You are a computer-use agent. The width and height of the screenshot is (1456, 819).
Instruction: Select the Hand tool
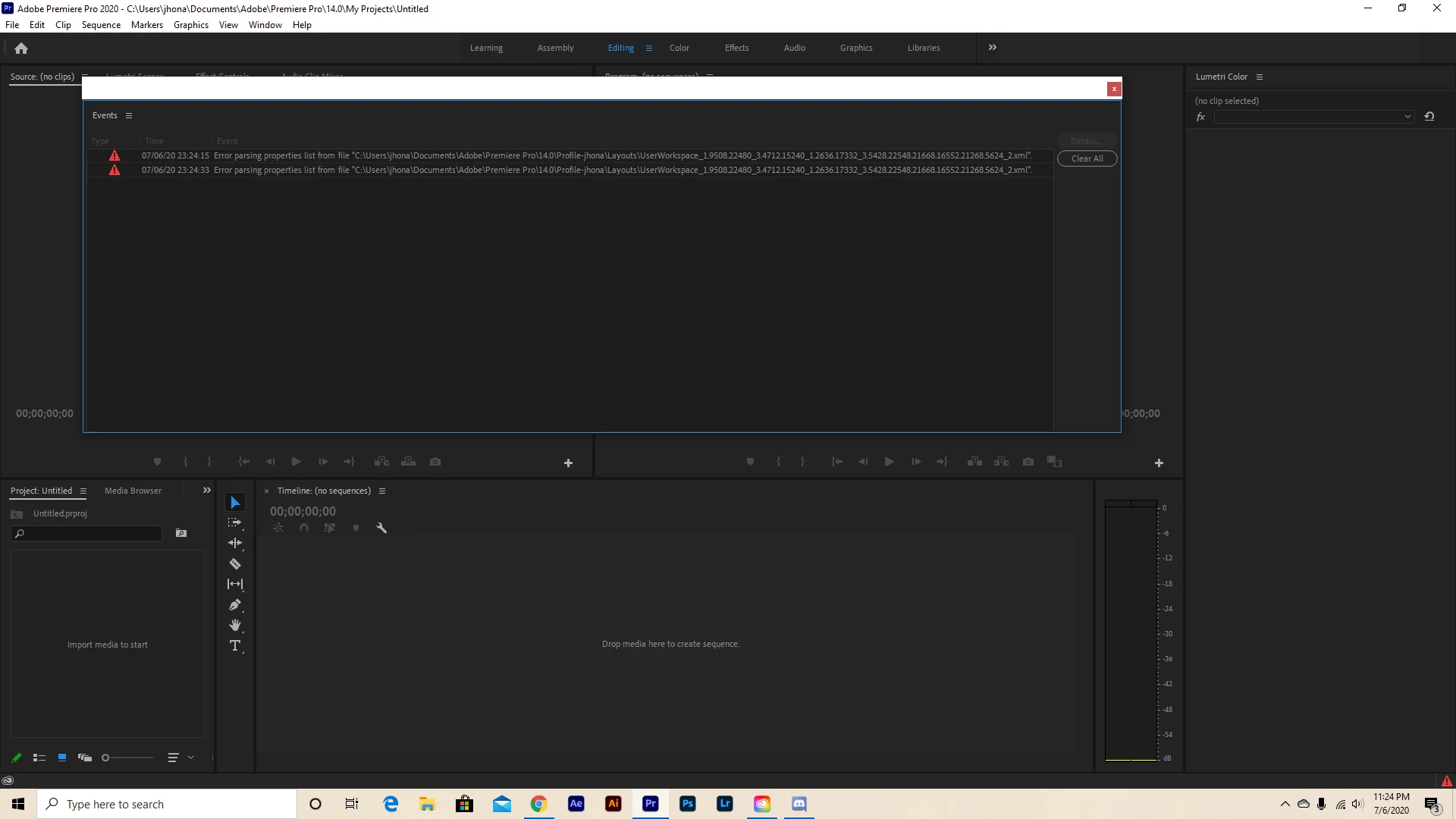235,626
